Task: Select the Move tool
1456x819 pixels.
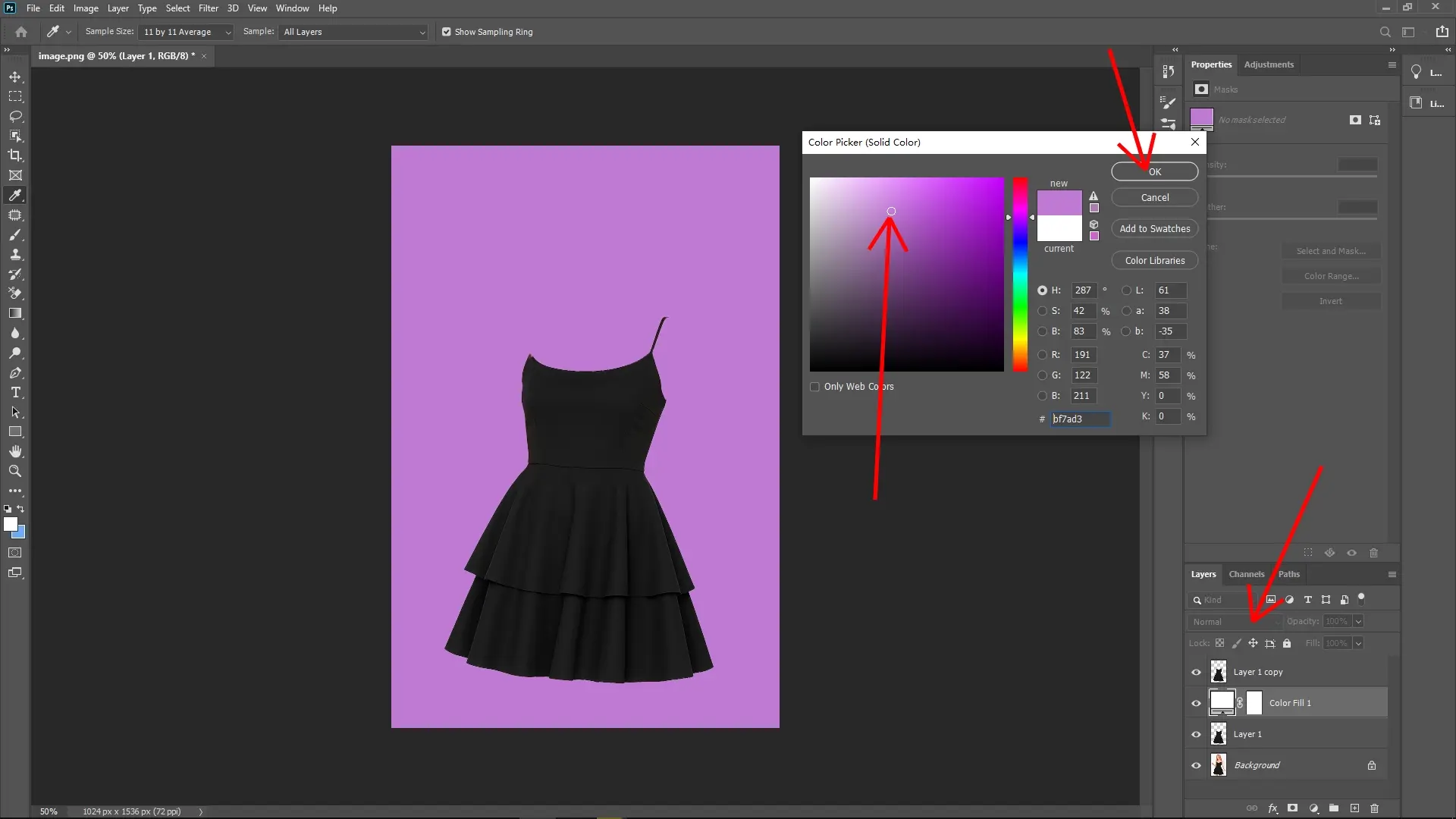Action: [x=15, y=77]
